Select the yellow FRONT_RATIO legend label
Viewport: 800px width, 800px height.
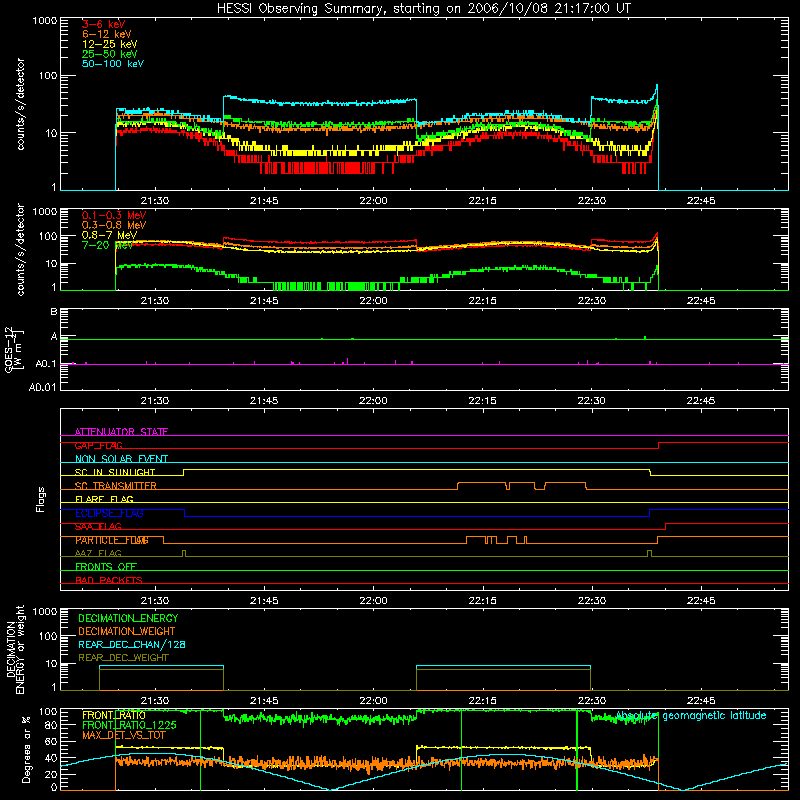(114, 715)
